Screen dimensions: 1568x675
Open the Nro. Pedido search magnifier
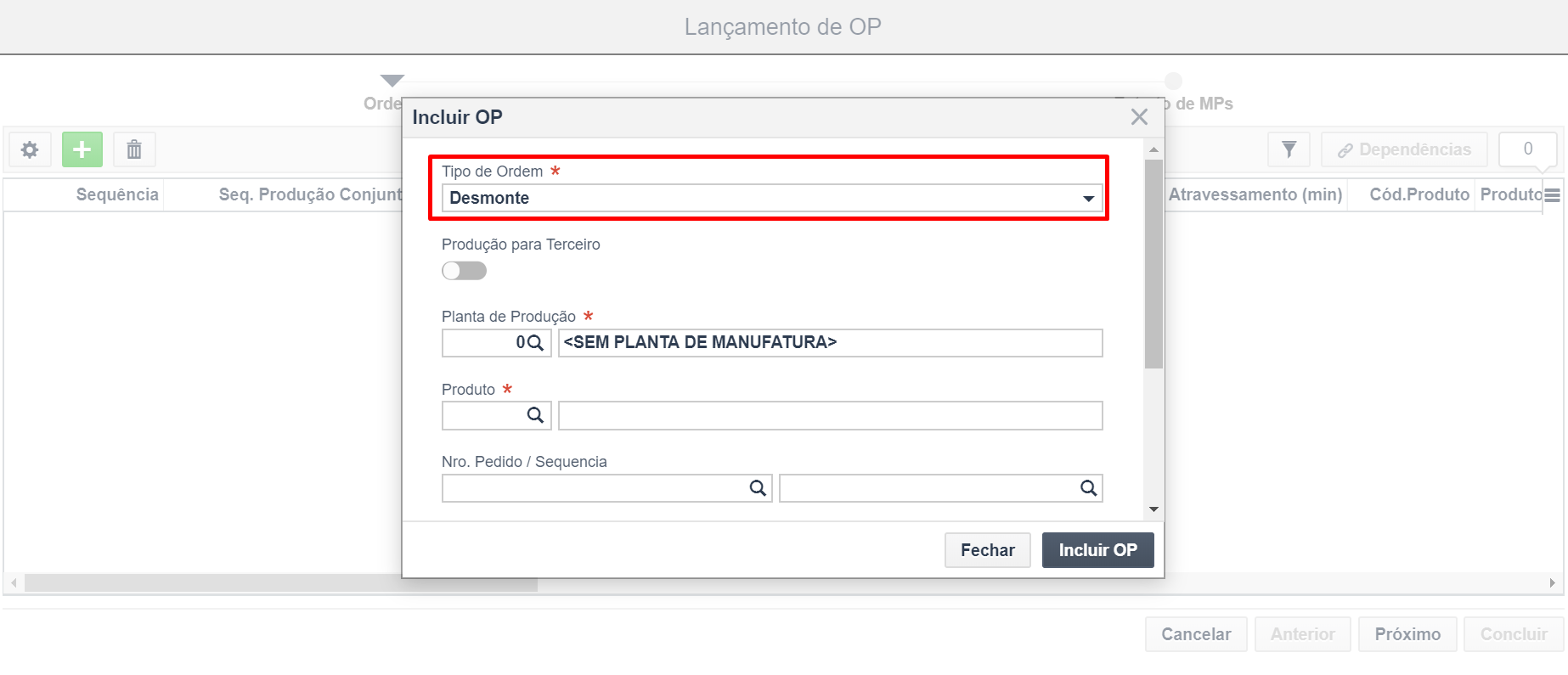click(x=758, y=488)
